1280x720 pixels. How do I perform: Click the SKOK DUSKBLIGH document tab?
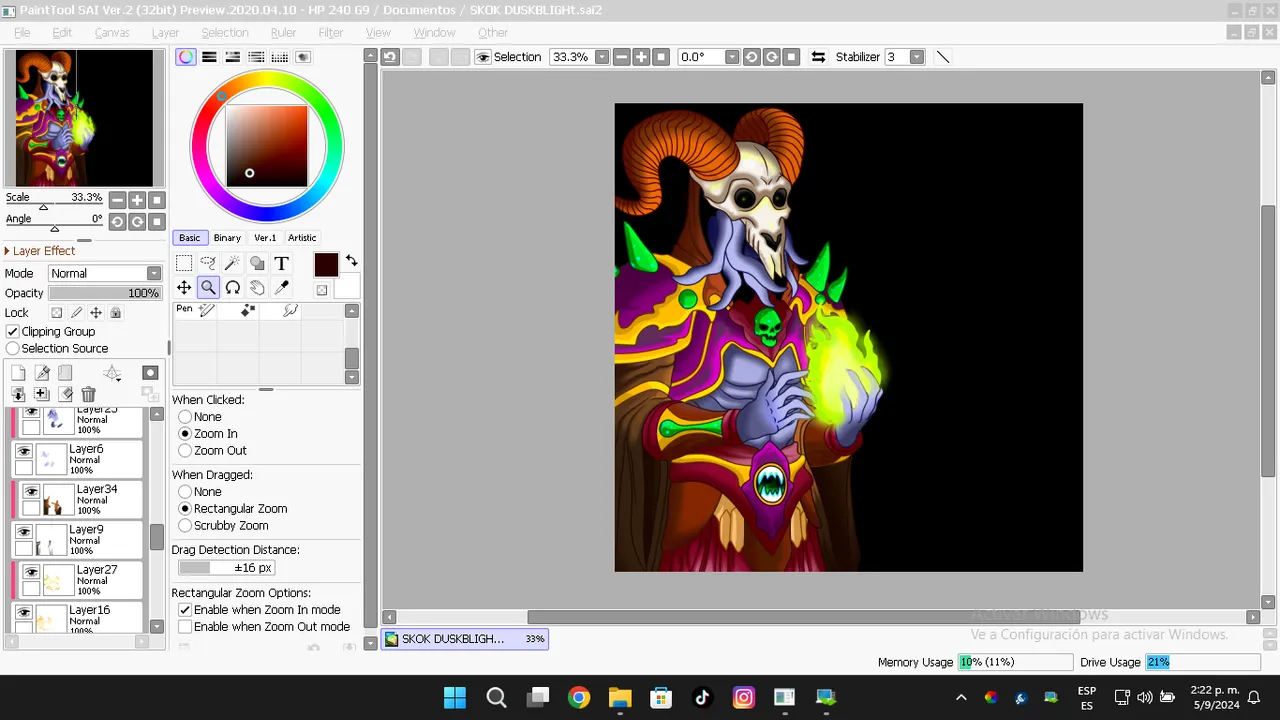(x=465, y=639)
